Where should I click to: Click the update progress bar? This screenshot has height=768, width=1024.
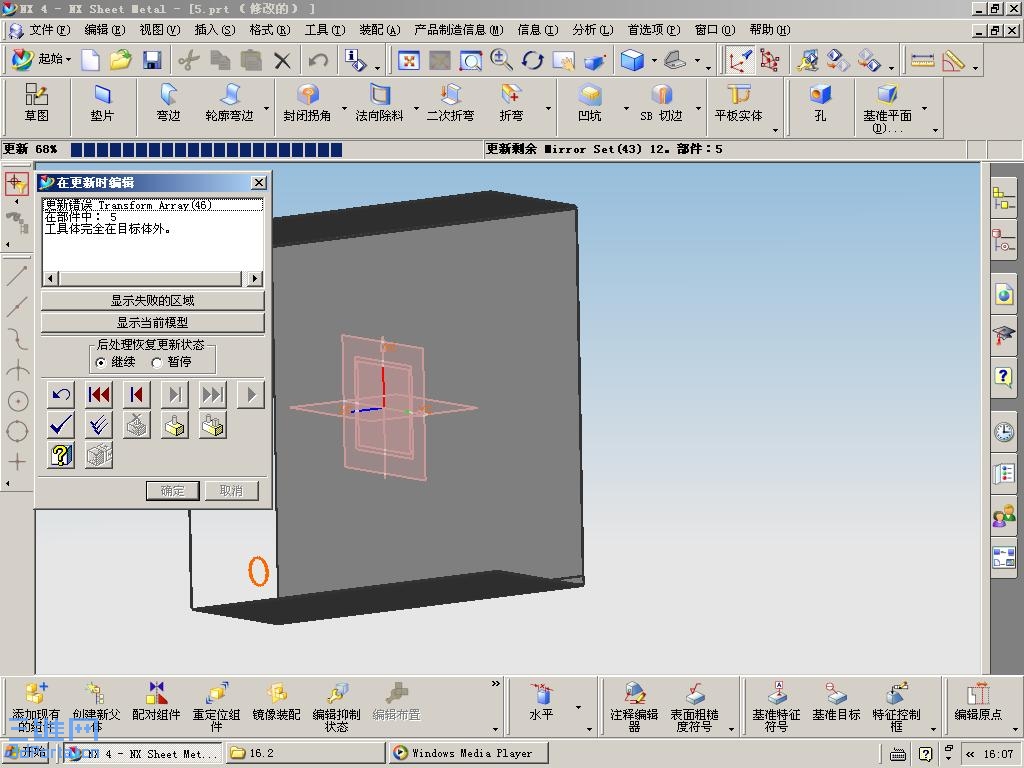(206, 150)
